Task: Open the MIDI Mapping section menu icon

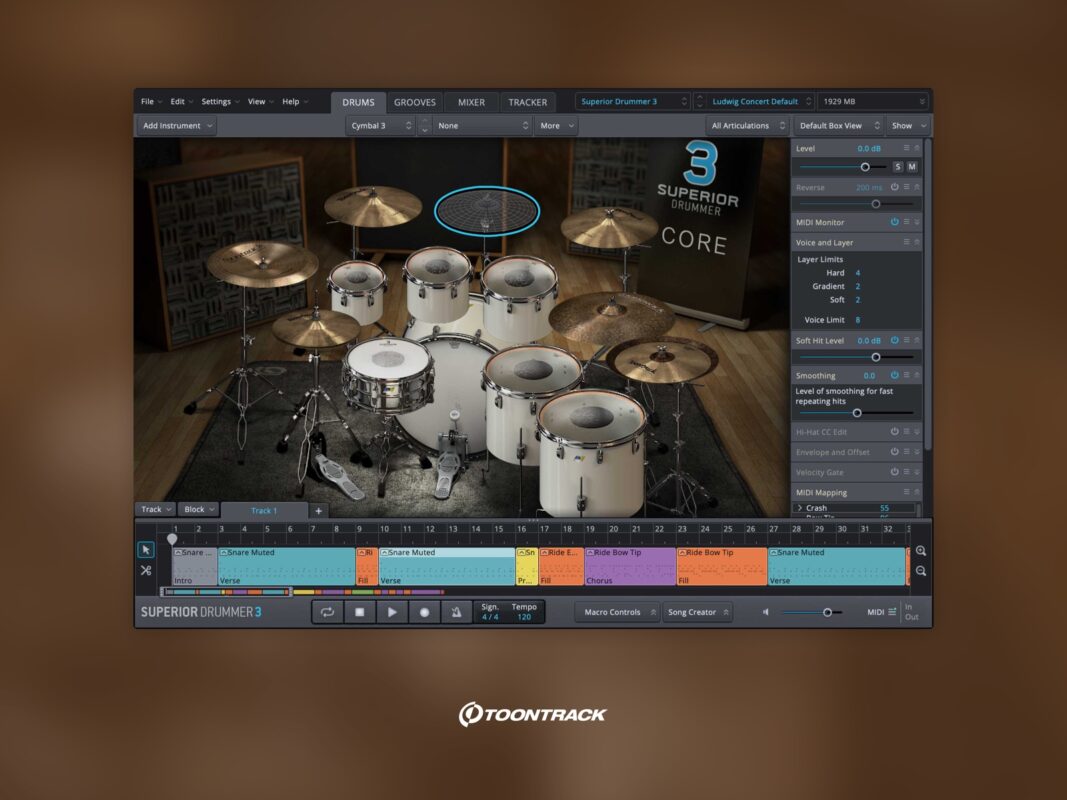Action: point(906,492)
